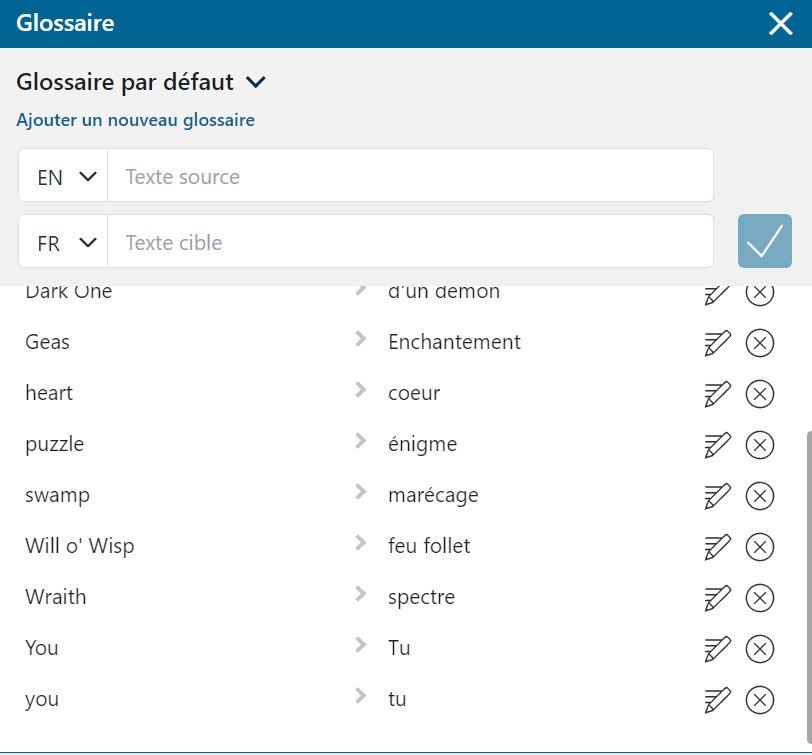This screenshot has height=755, width=812.
Task: Remove the Will o' Wisp entry
Action: point(760,547)
